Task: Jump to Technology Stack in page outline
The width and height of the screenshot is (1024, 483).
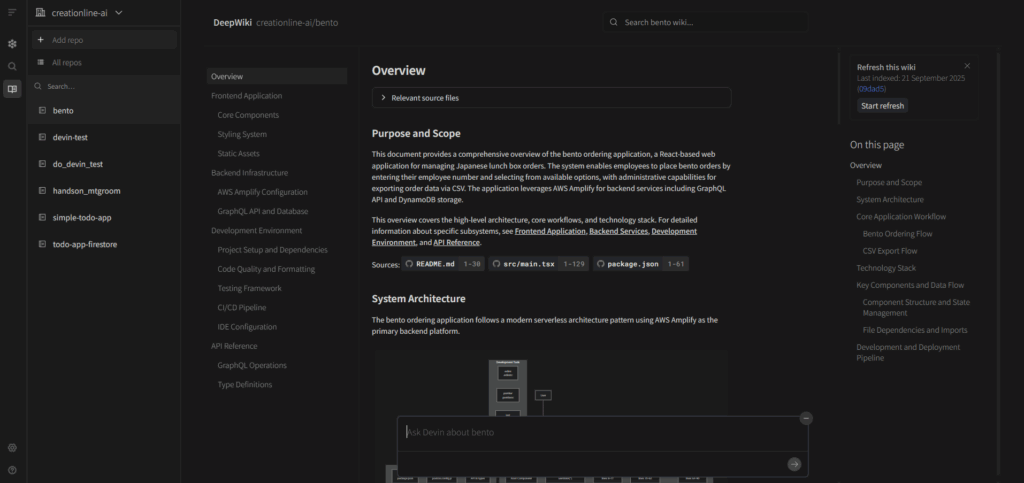Action: point(885,268)
